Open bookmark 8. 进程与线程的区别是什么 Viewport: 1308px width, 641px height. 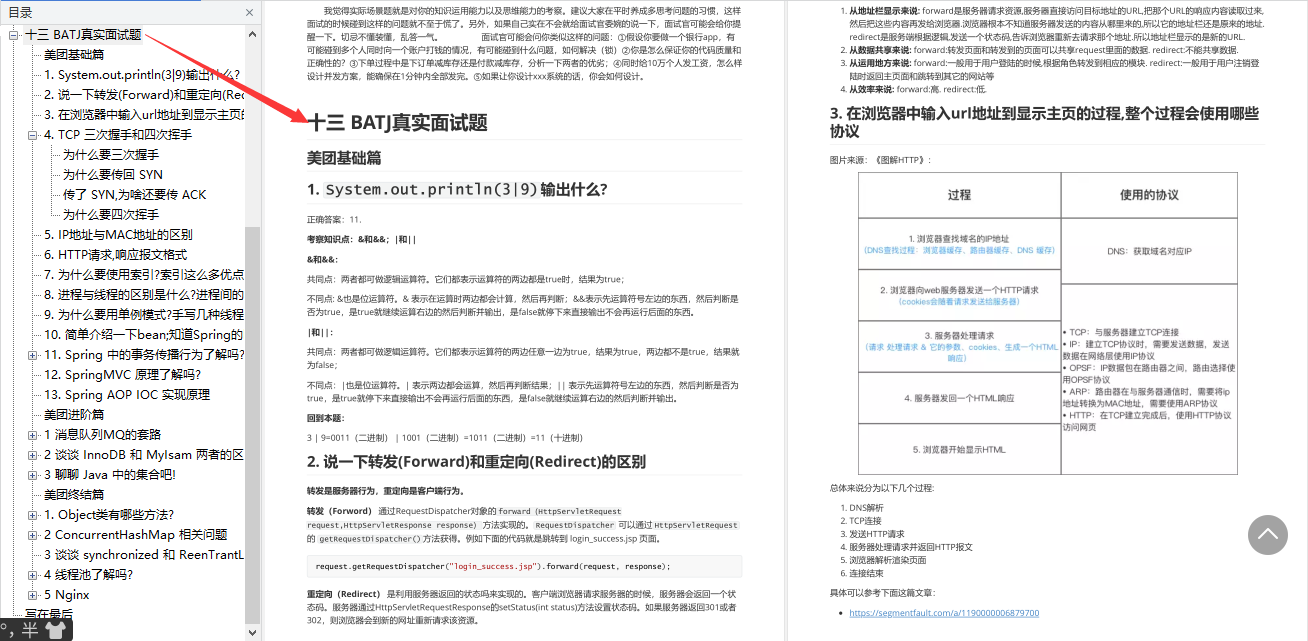[144, 295]
